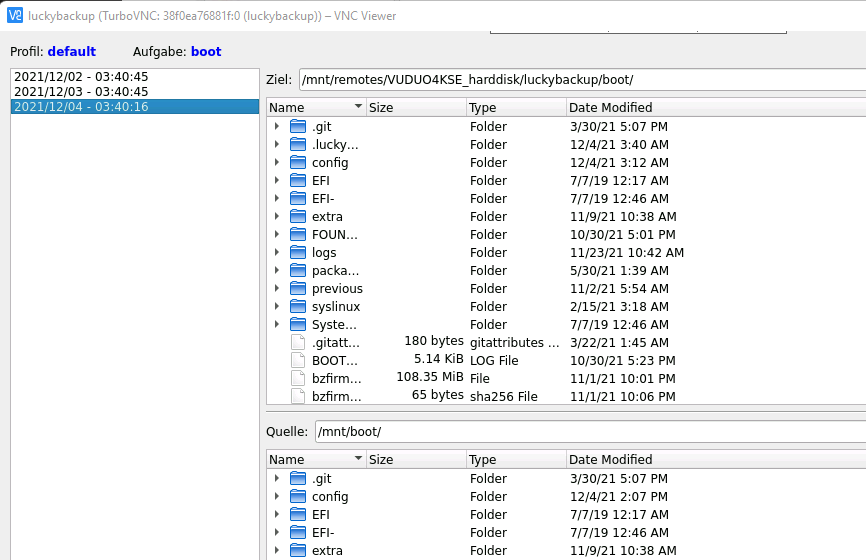Sort Ziel list by Date Modified column
Screen dimensions: 866x560
716,107
